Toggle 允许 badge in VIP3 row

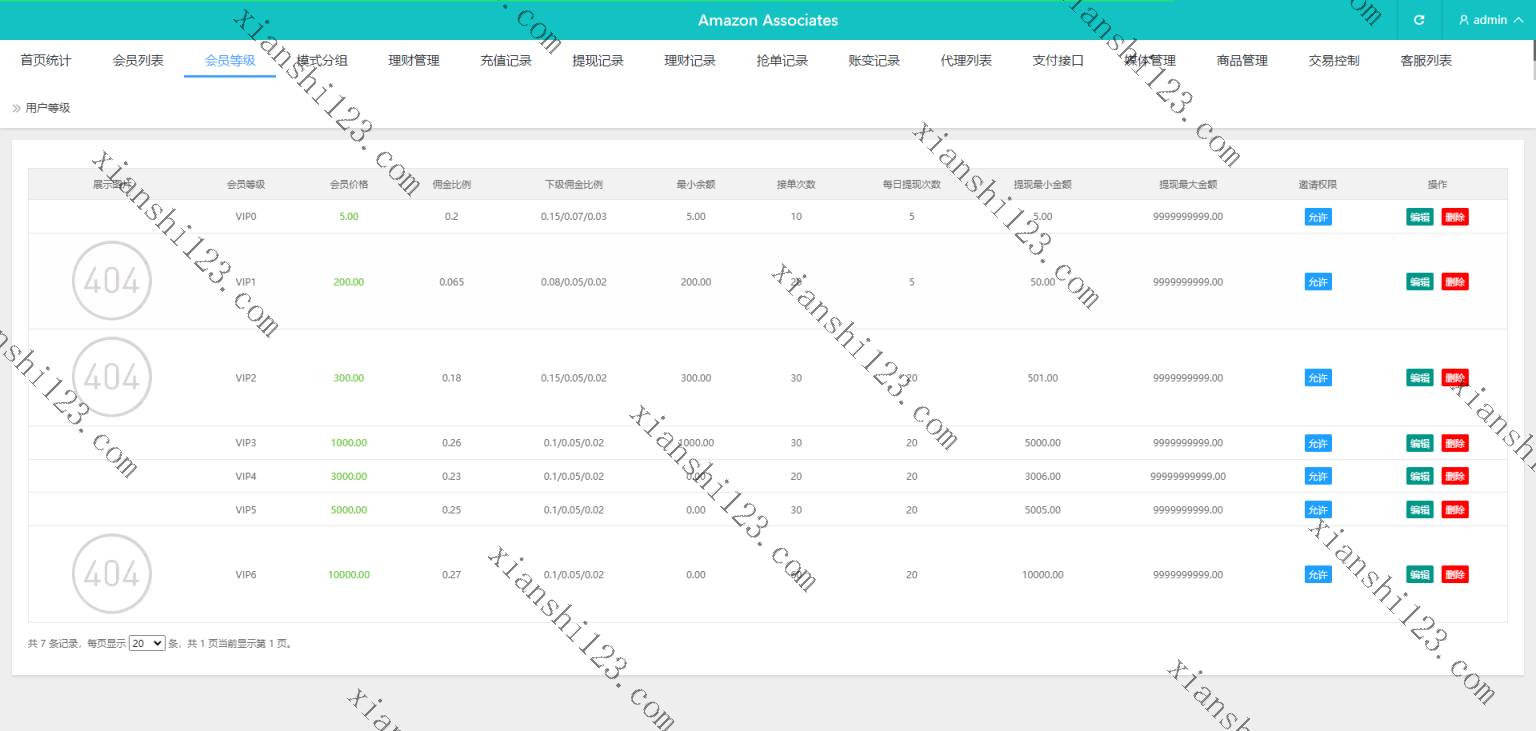1318,443
